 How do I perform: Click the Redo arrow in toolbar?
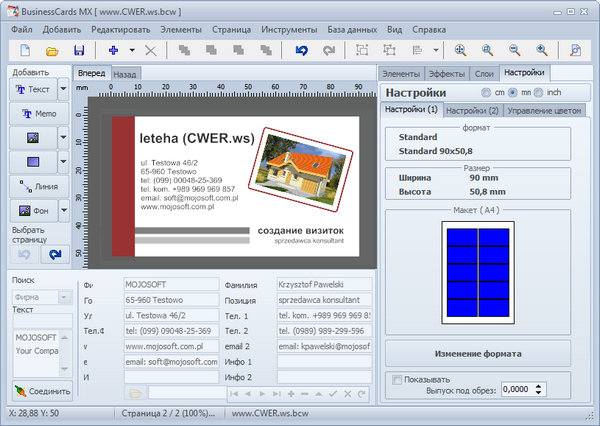(330, 49)
